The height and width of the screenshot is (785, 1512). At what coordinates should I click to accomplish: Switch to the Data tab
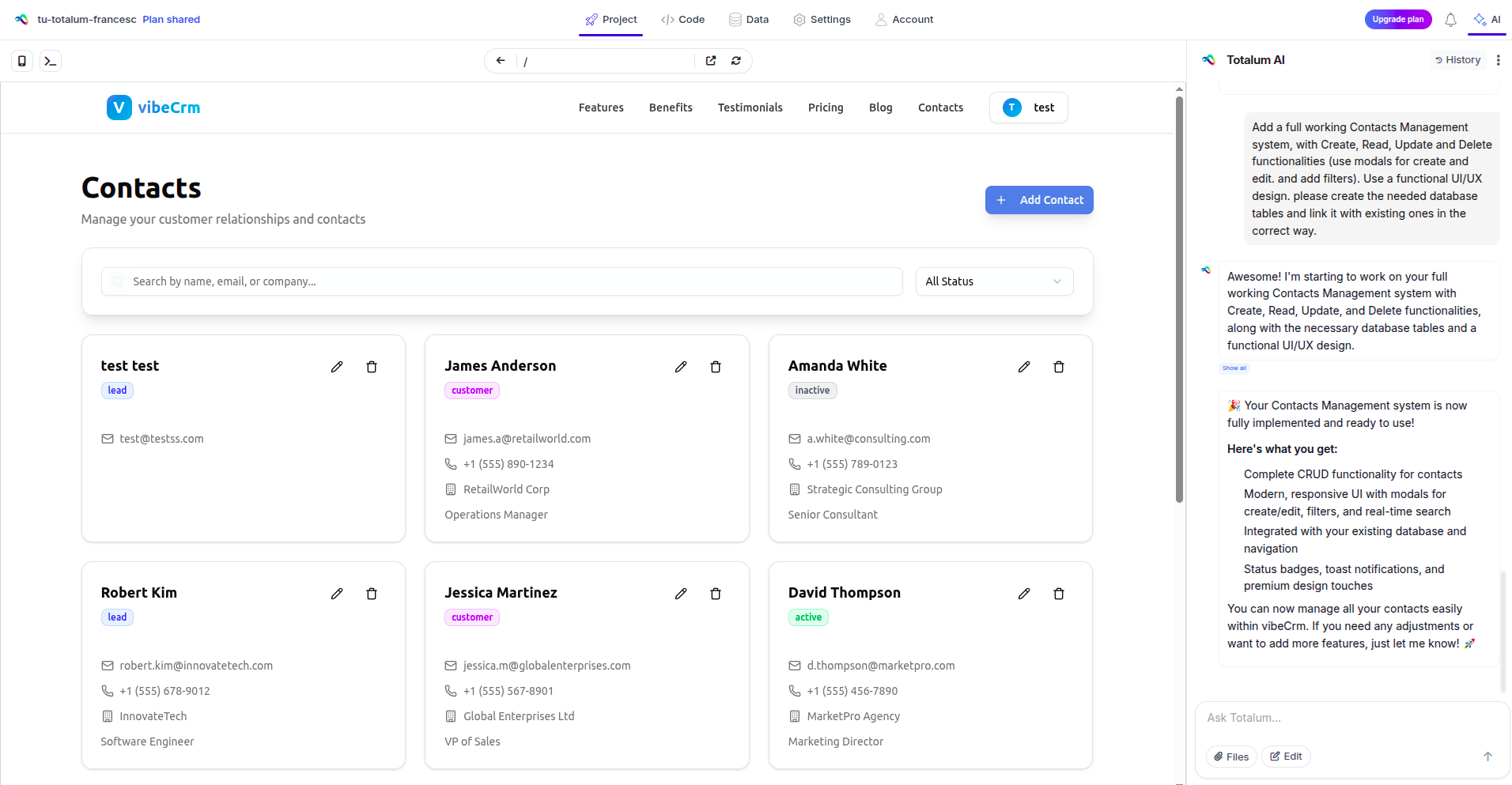[749, 20]
